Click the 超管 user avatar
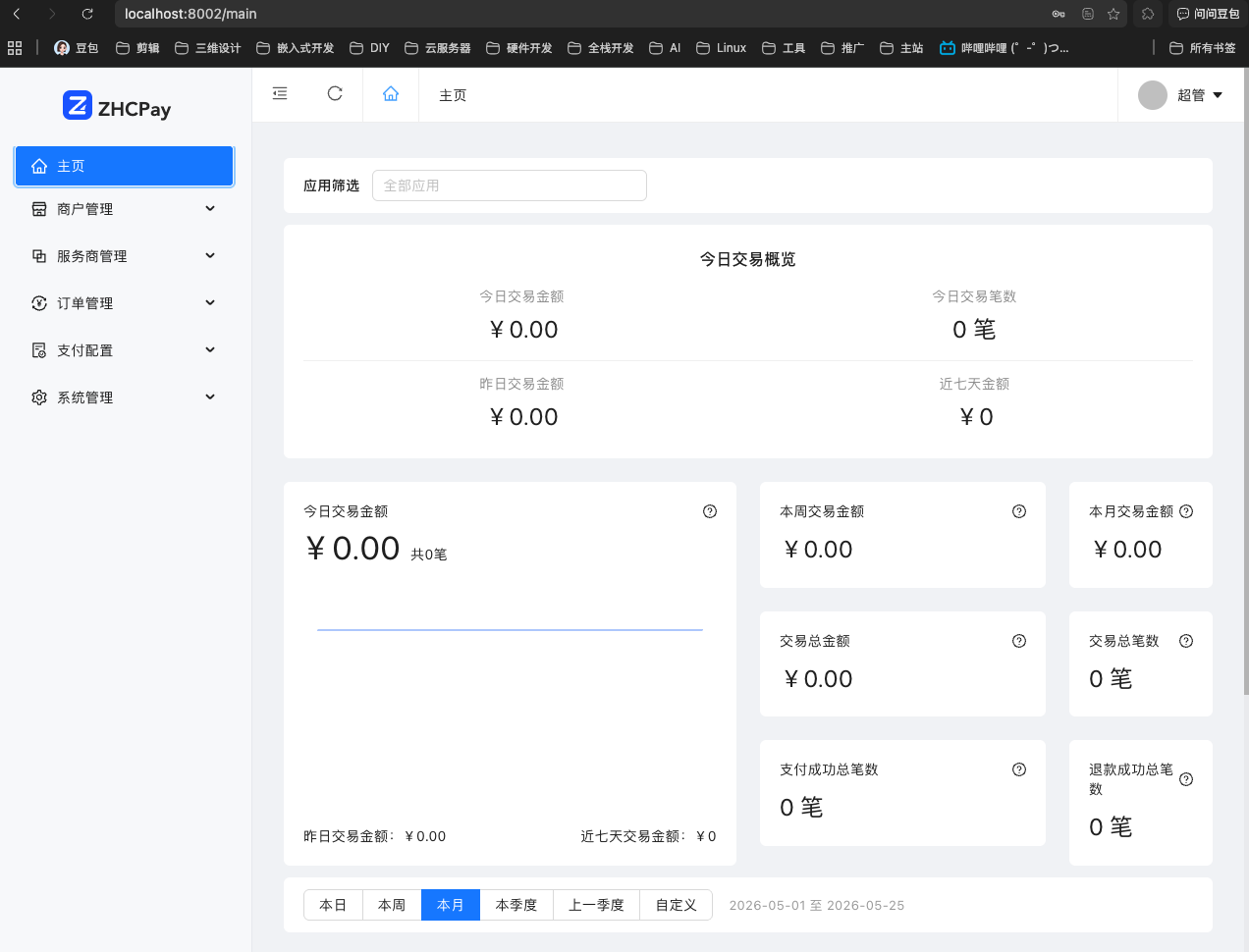The width and height of the screenshot is (1249, 952). [x=1153, y=95]
